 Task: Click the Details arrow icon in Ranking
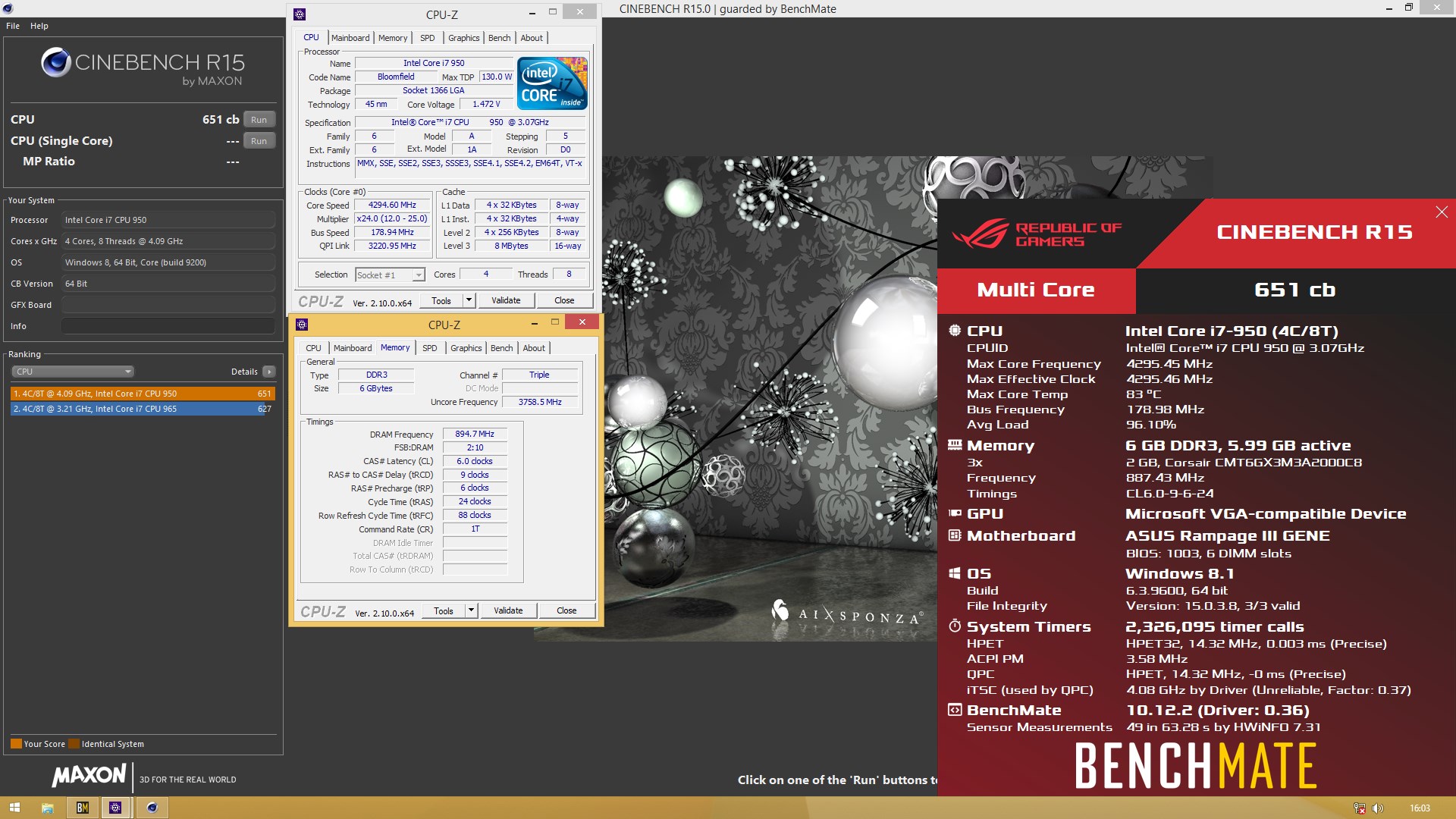(x=268, y=372)
